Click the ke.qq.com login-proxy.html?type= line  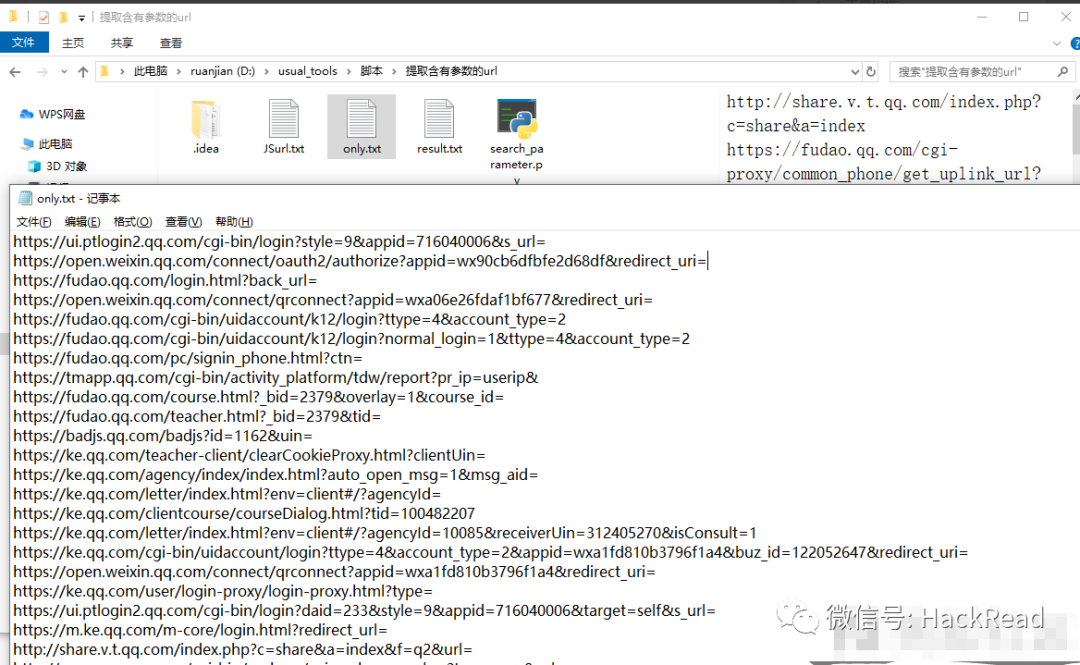223,591
